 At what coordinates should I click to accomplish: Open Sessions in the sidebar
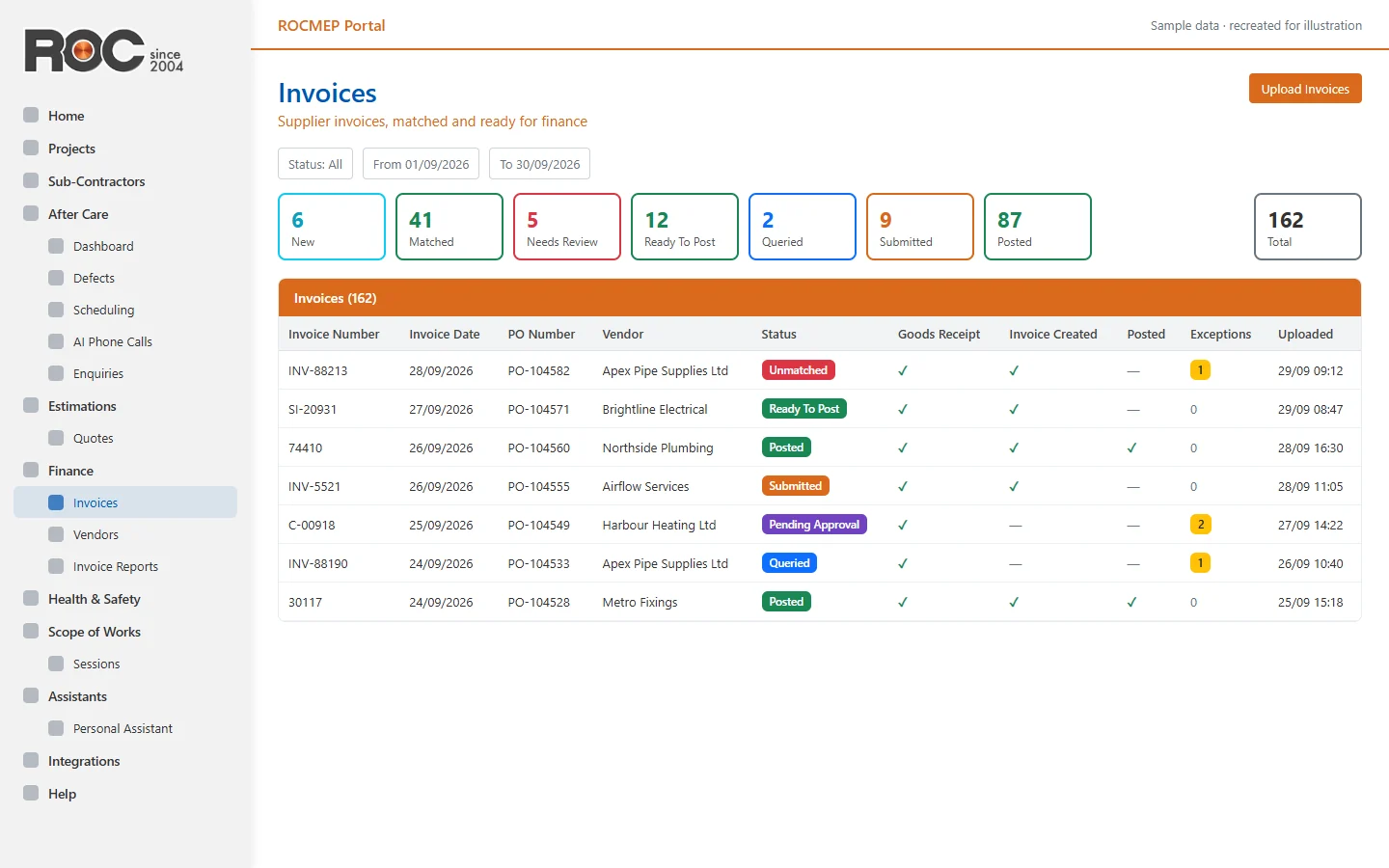pyautogui.click(x=125, y=664)
